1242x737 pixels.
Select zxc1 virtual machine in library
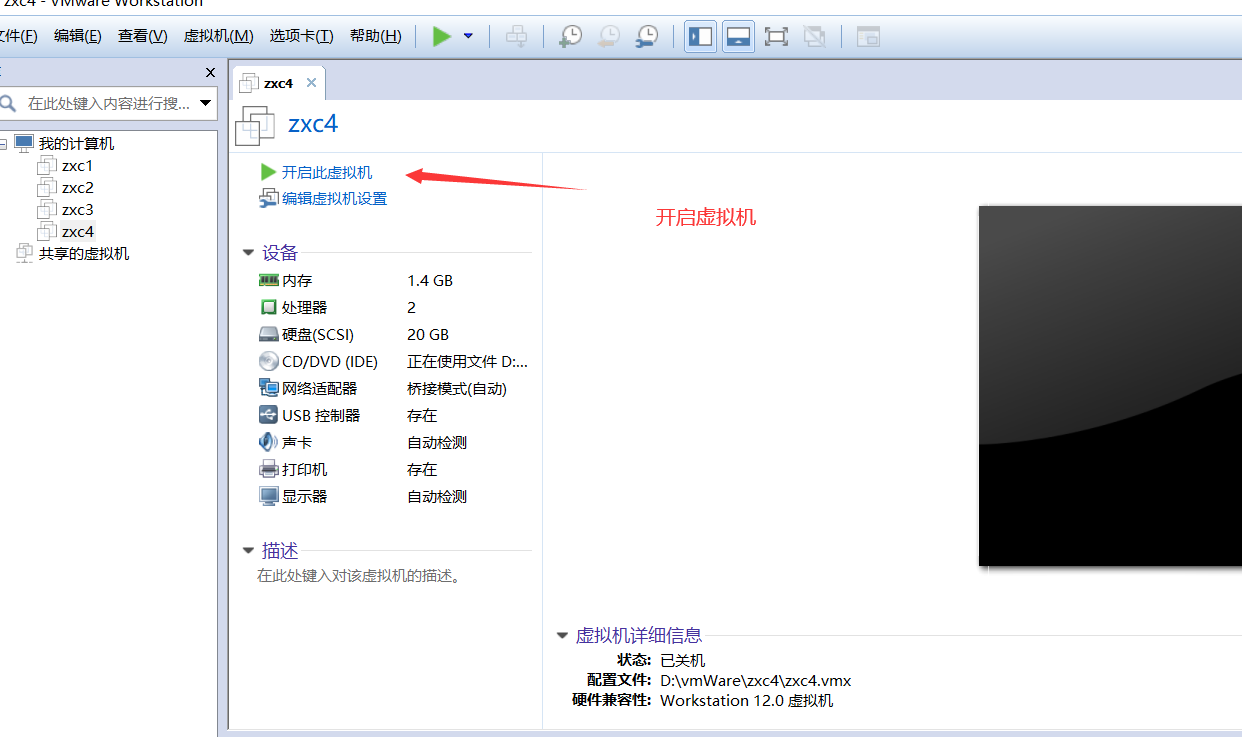(x=77, y=166)
